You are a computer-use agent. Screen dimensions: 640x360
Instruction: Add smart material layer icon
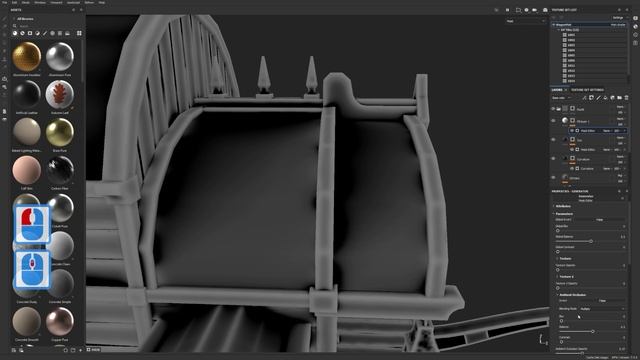[612, 98]
